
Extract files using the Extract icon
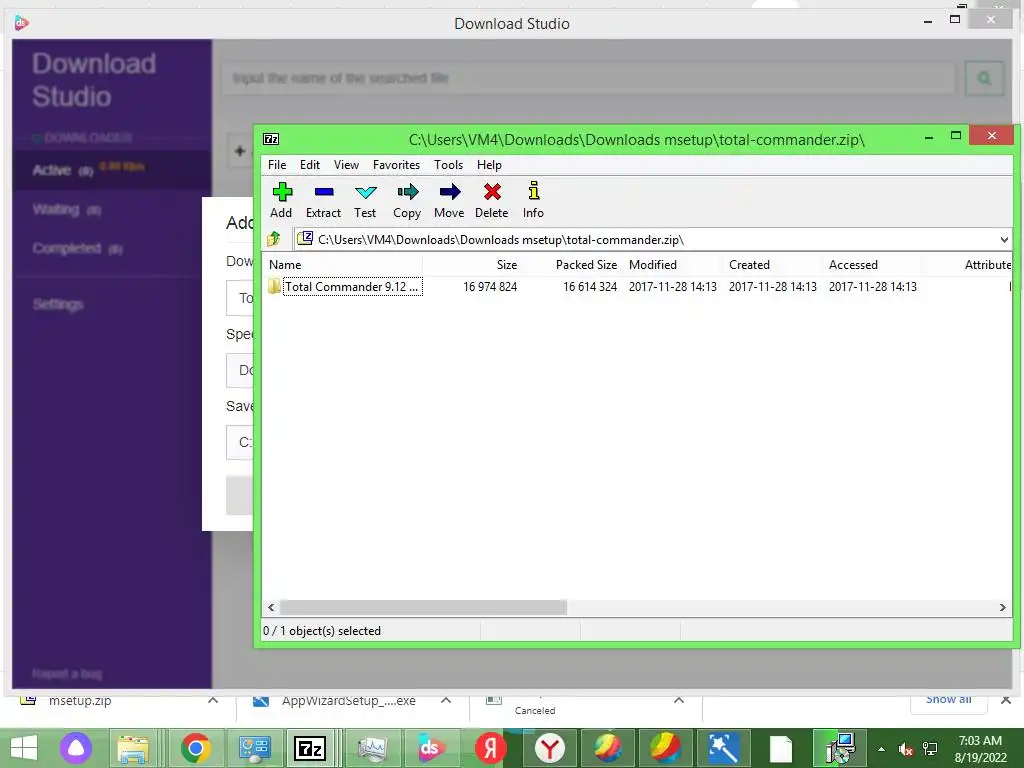(323, 200)
